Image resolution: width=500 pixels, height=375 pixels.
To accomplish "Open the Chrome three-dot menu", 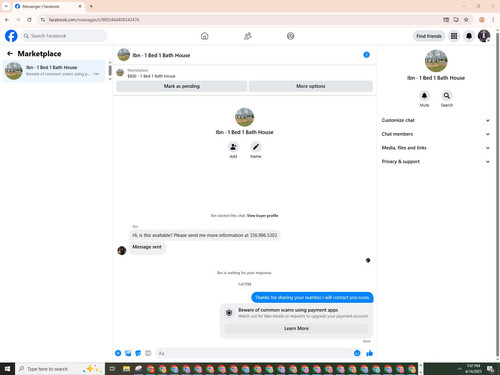I will [x=493, y=20].
